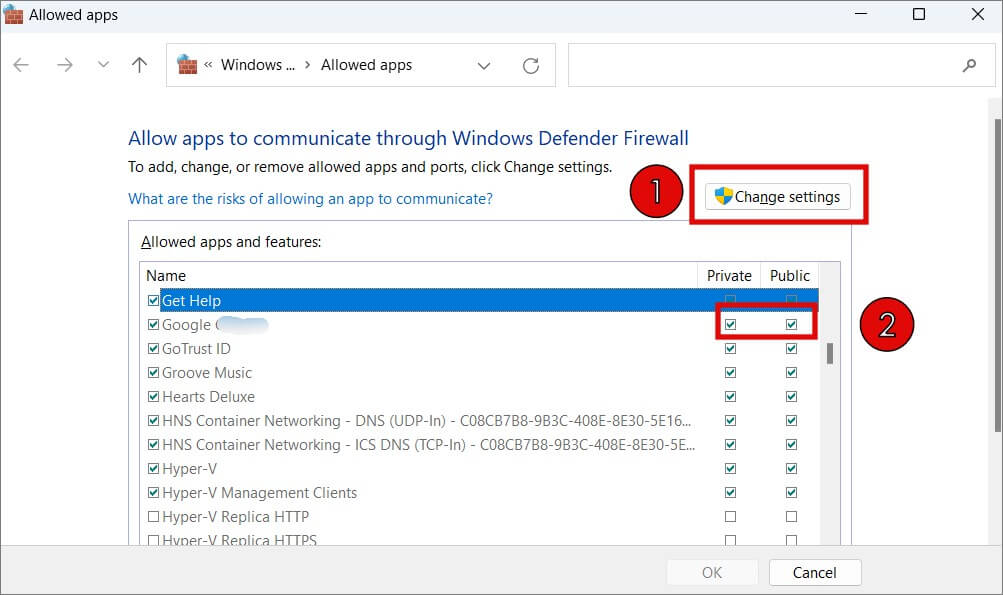Maximize the Allowed apps window
The width and height of the screenshot is (1003, 595).
pos(919,14)
